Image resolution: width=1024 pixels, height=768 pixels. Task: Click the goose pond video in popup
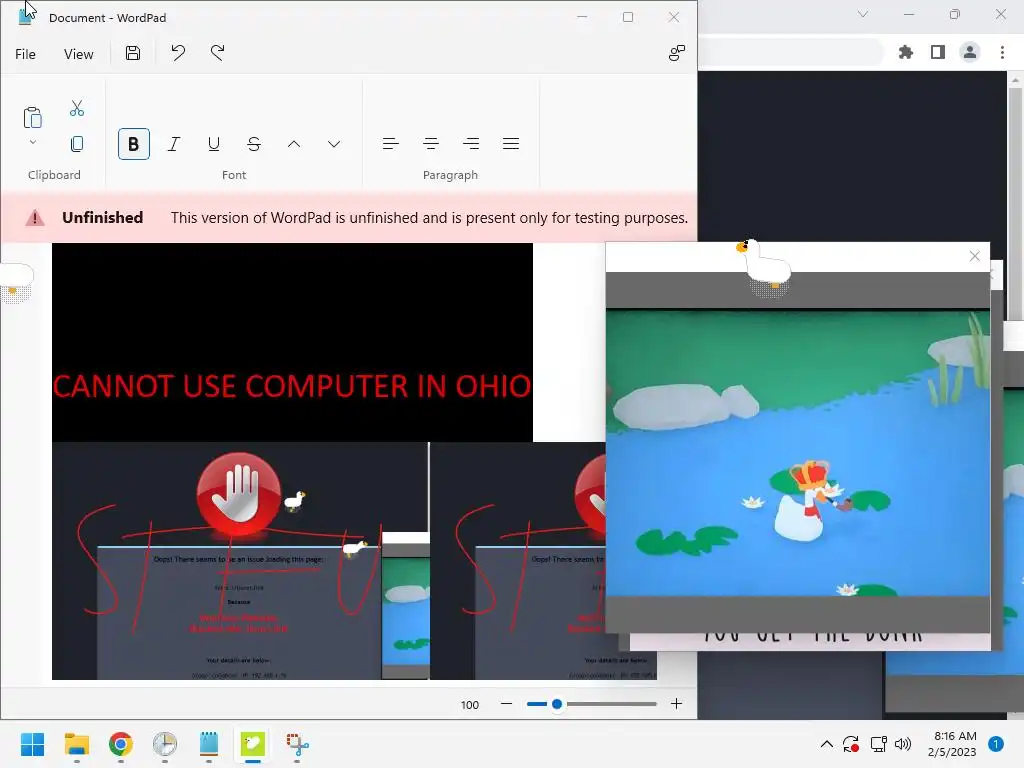click(x=797, y=453)
